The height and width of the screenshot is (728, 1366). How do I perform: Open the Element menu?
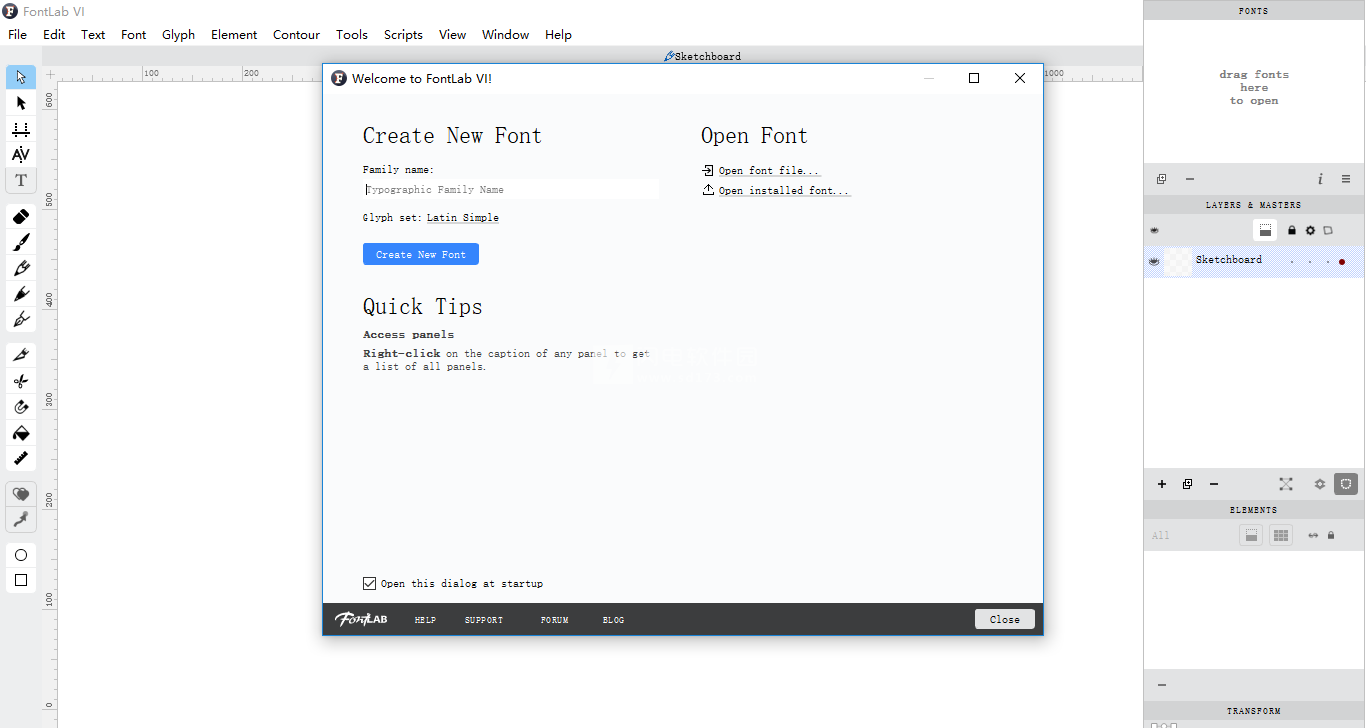234,35
